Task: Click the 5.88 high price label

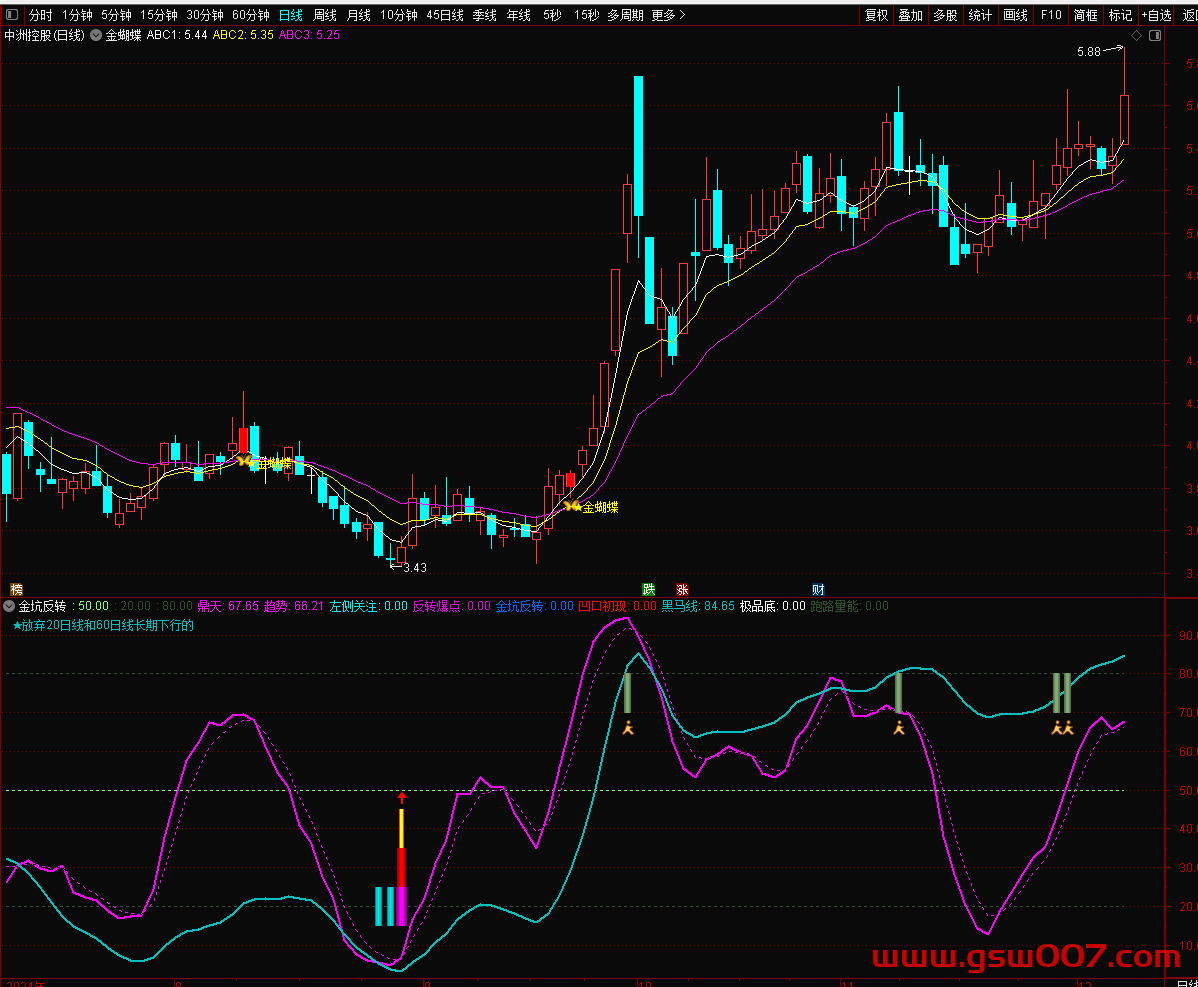Action: point(1089,52)
